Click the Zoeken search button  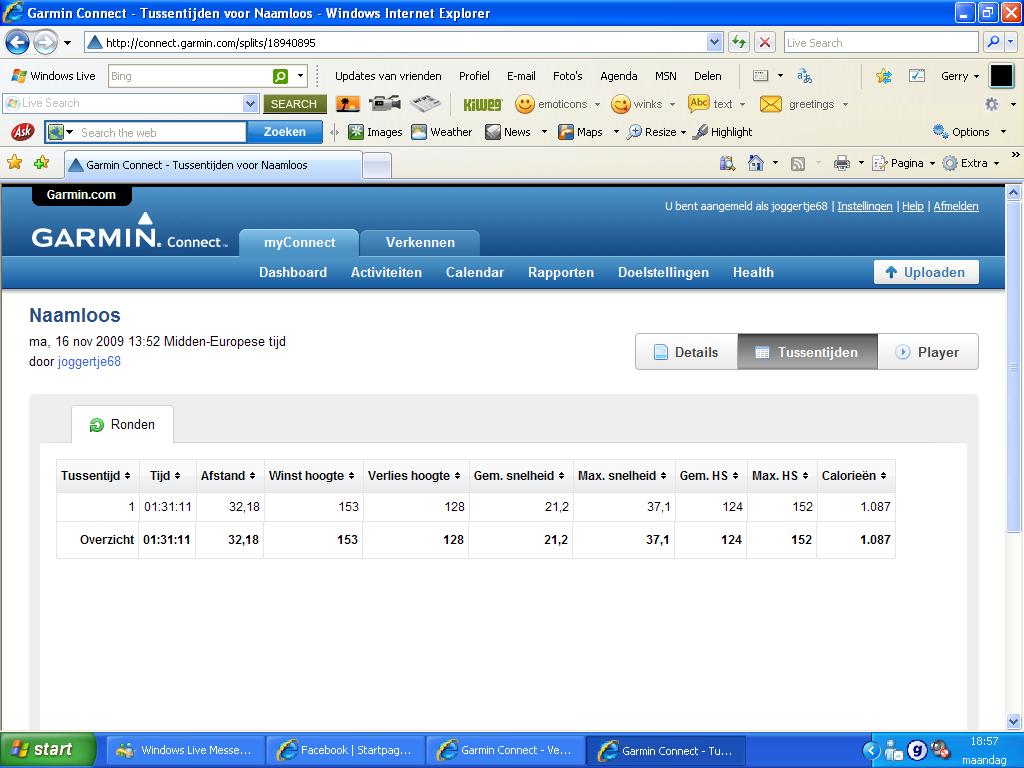point(285,132)
